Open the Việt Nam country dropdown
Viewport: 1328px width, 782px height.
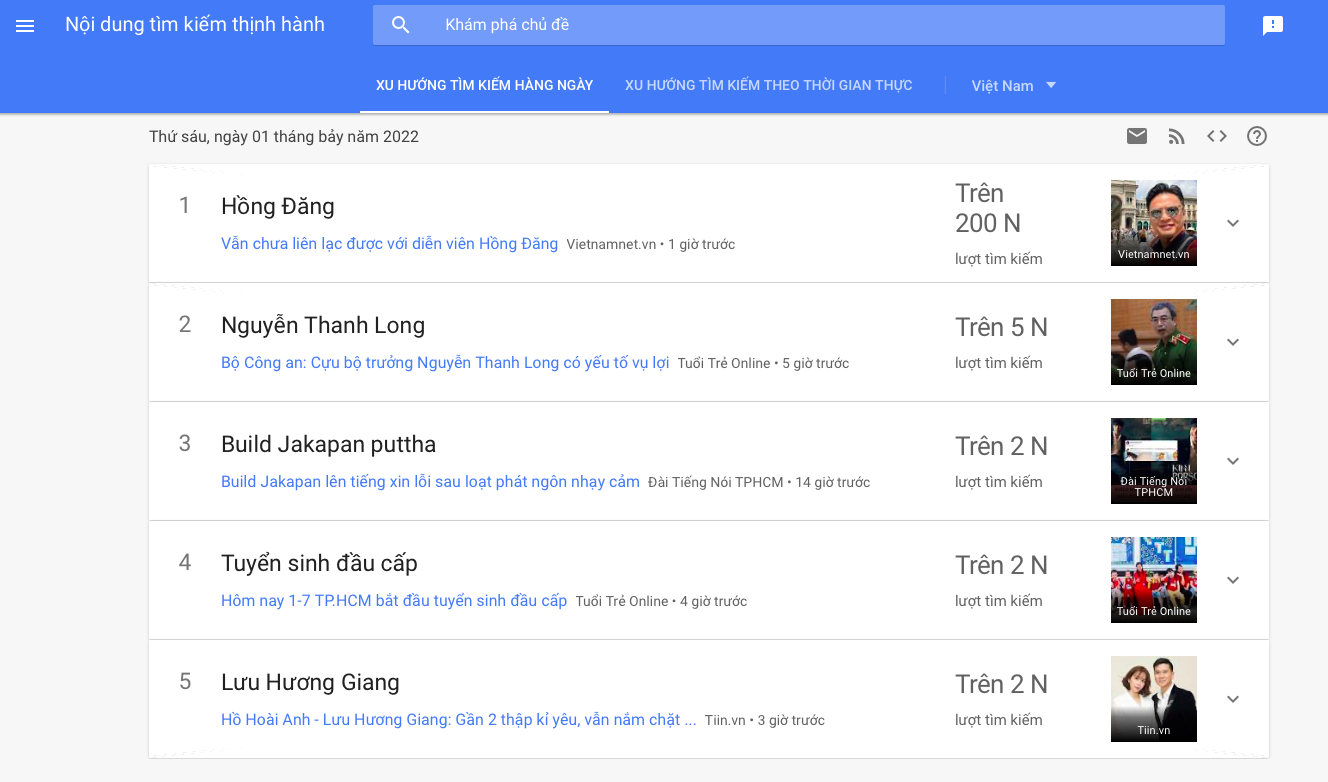[x=1014, y=86]
